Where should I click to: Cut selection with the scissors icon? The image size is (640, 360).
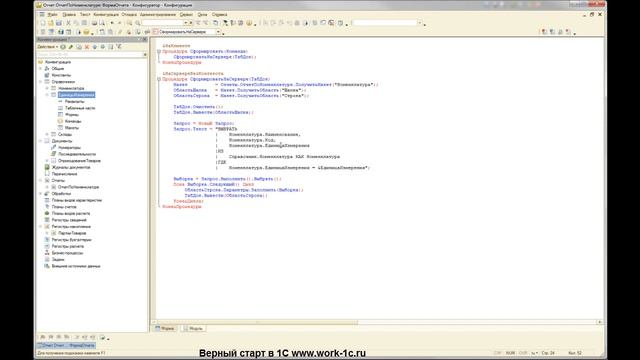[69, 23]
